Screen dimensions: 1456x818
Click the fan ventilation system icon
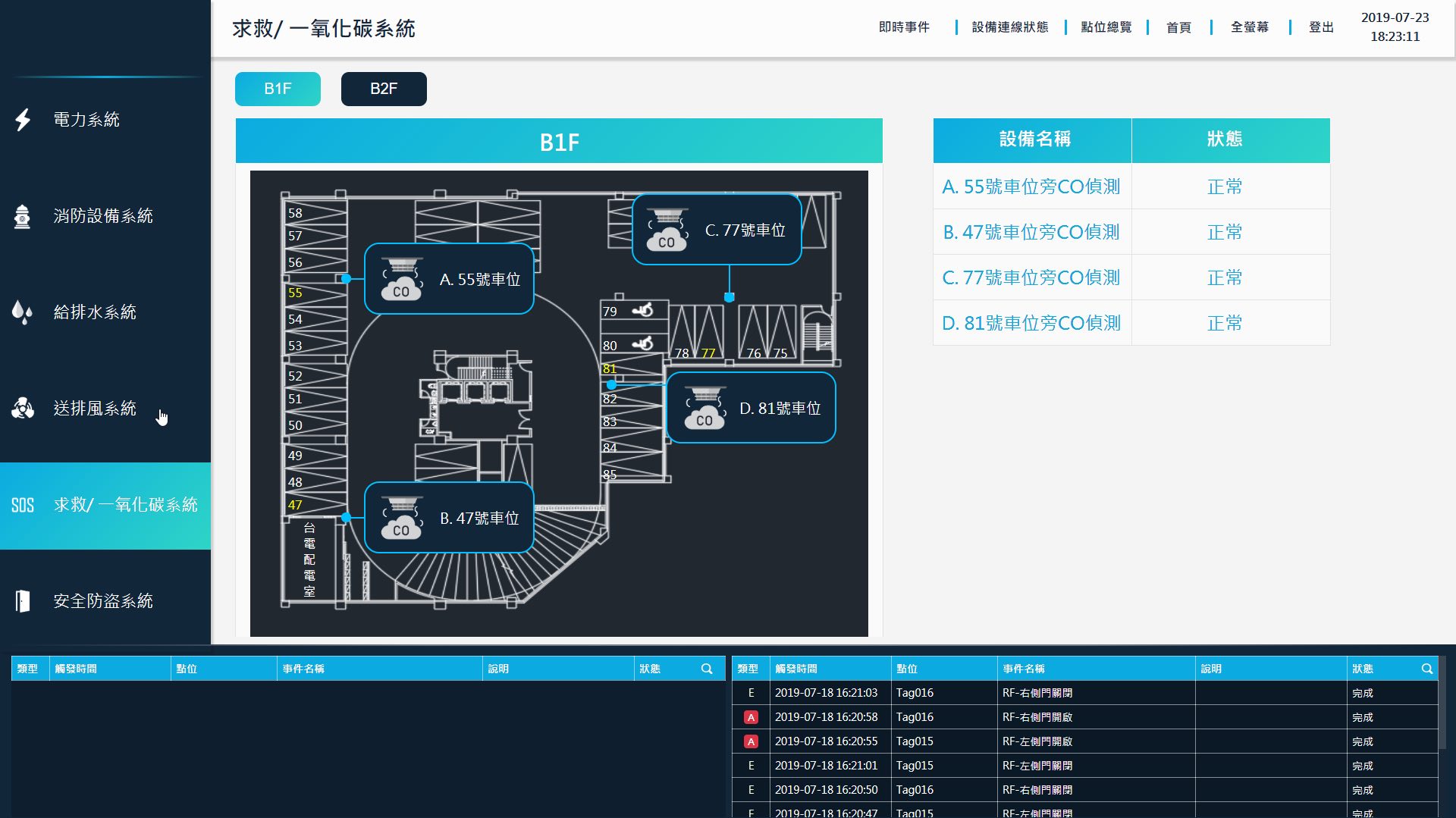point(23,408)
